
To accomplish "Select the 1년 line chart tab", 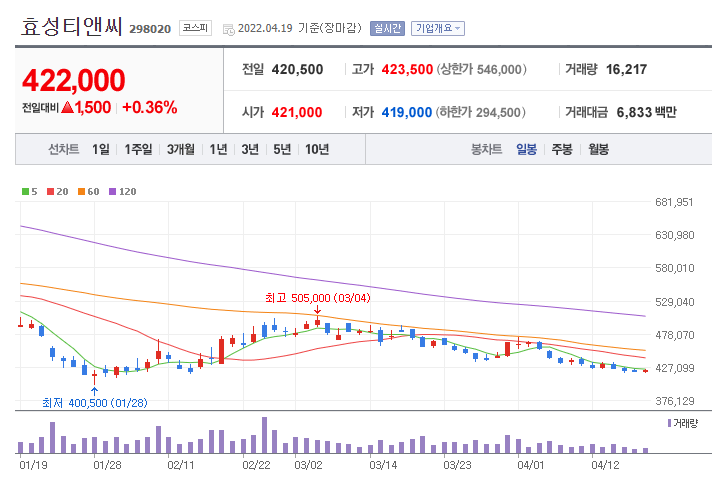I will click(x=218, y=149).
